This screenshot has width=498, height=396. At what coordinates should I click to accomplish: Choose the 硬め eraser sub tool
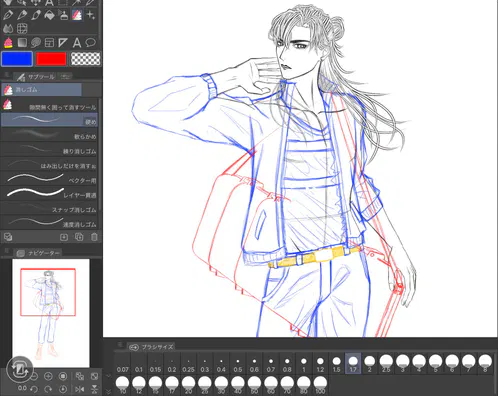[x=49, y=120]
